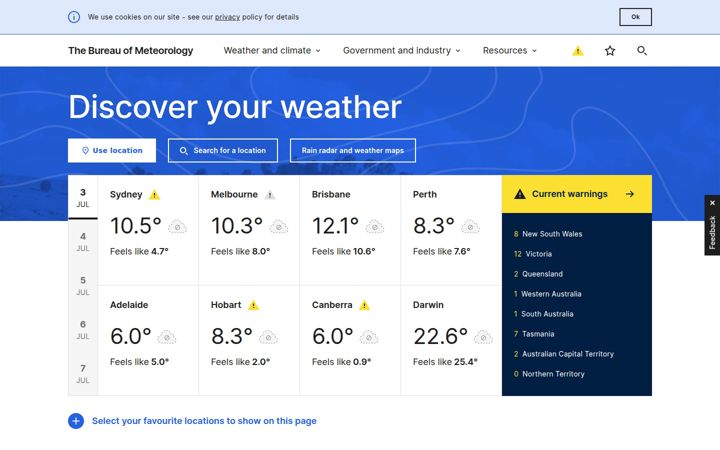The image size is (720, 450).
Task: Click the warning icon beside Canberra
Action: point(364,305)
